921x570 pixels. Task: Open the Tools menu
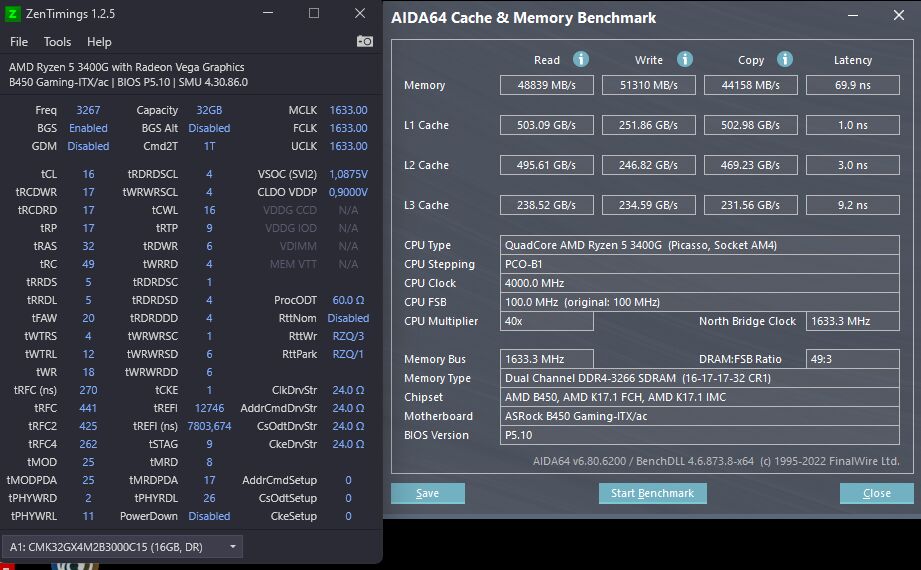(57, 42)
